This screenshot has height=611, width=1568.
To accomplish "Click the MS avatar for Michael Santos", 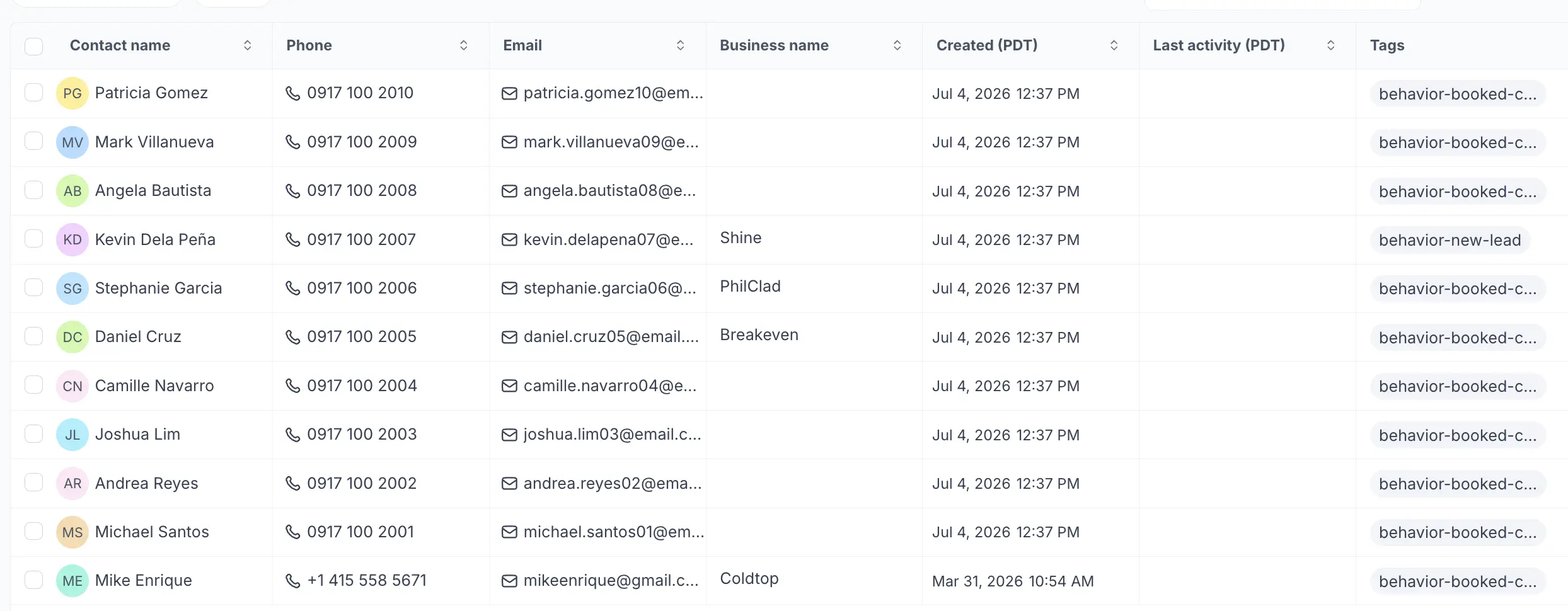I will (x=72, y=532).
